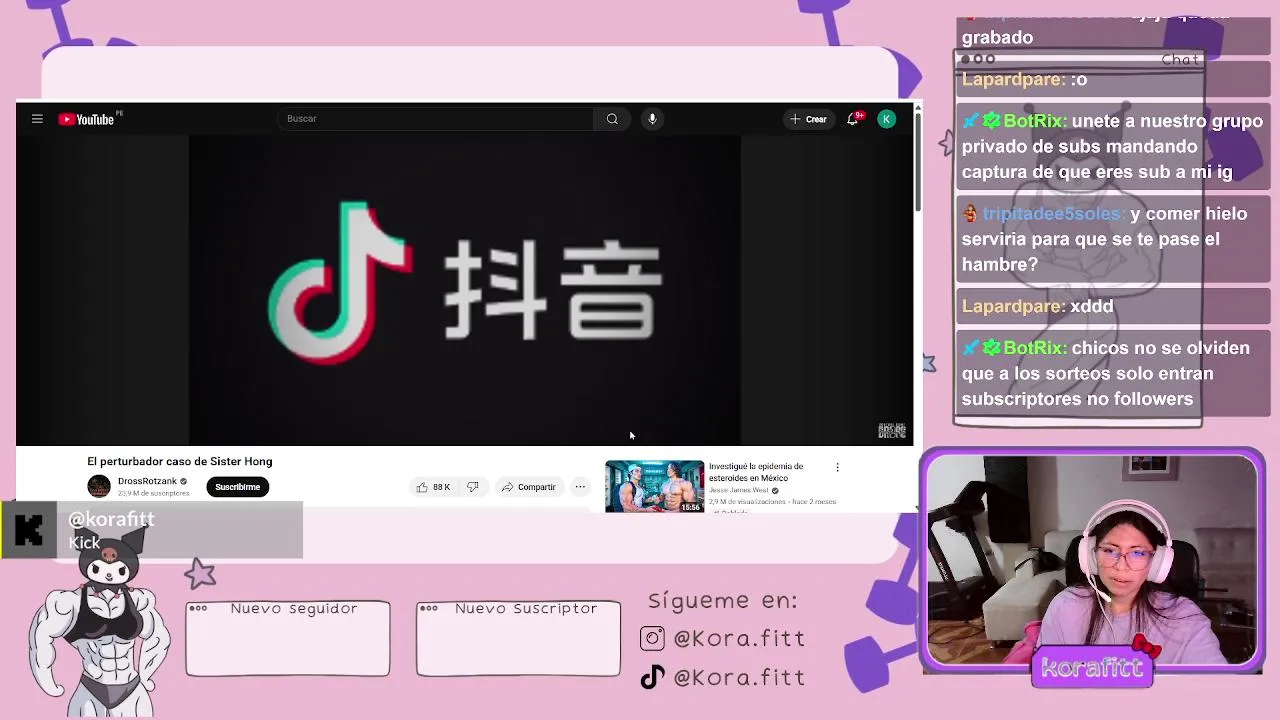
Task: Activate voice search microphone
Action: click(652, 119)
